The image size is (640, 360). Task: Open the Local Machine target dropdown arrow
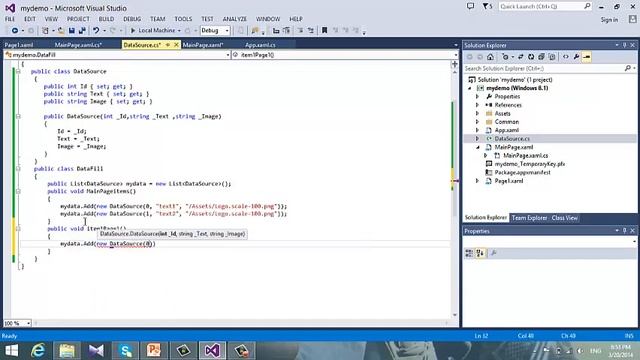pyautogui.click(x=179, y=31)
